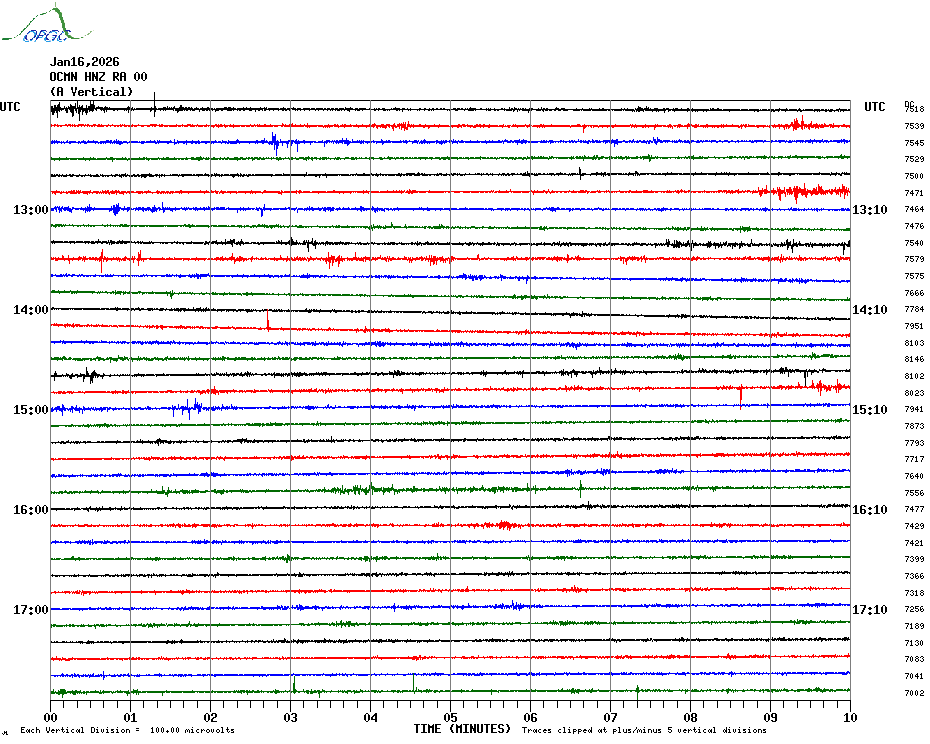Viewport: 930px width, 744px height.
Task: Click the DC offset value 7666
Action: tap(914, 293)
